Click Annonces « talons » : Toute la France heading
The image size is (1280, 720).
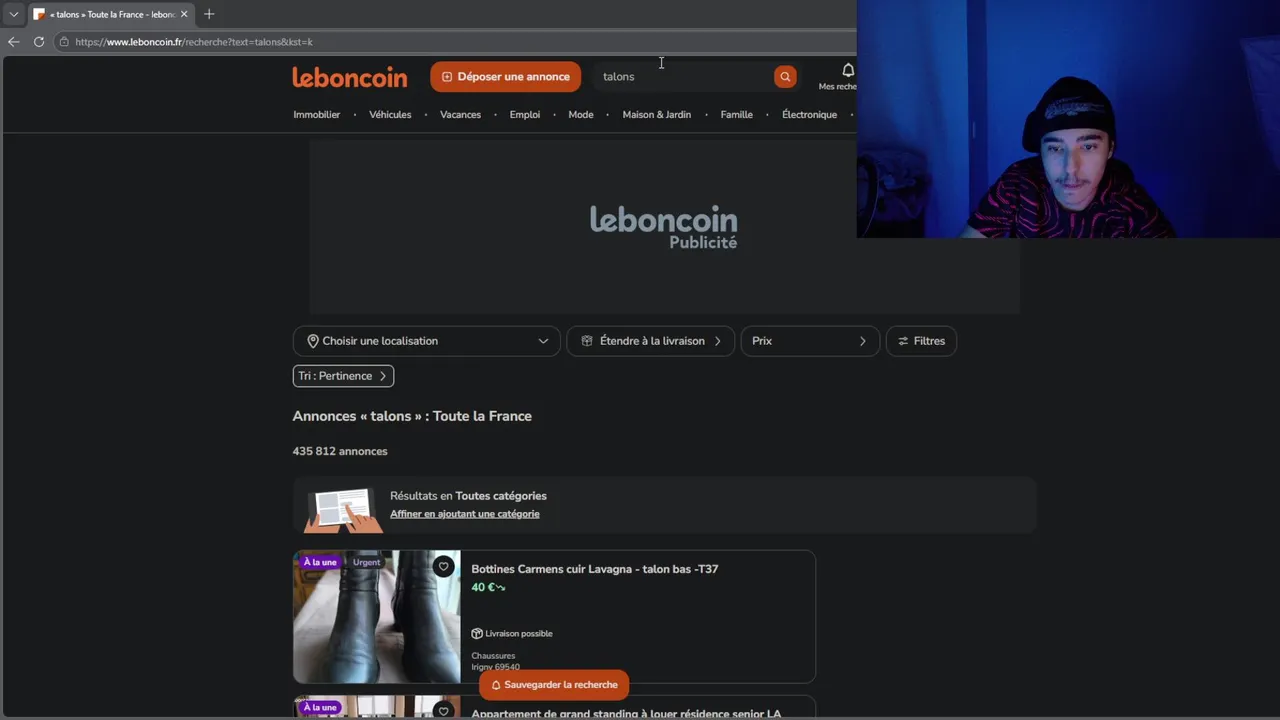(x=412, y=416)
